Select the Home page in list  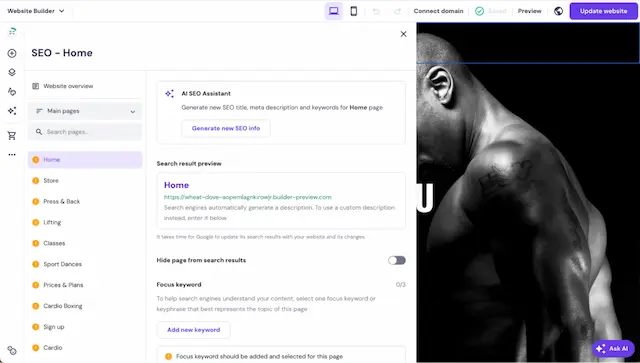point(85,160)
